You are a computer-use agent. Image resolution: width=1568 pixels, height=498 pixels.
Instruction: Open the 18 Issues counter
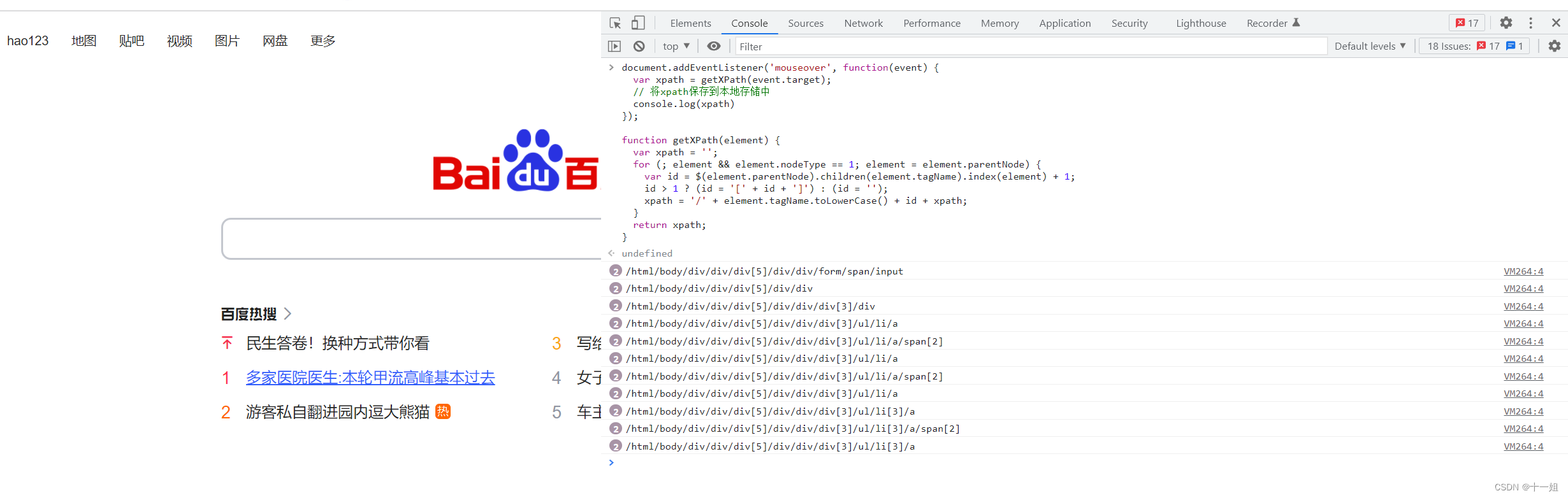(x=1474, y=46)
